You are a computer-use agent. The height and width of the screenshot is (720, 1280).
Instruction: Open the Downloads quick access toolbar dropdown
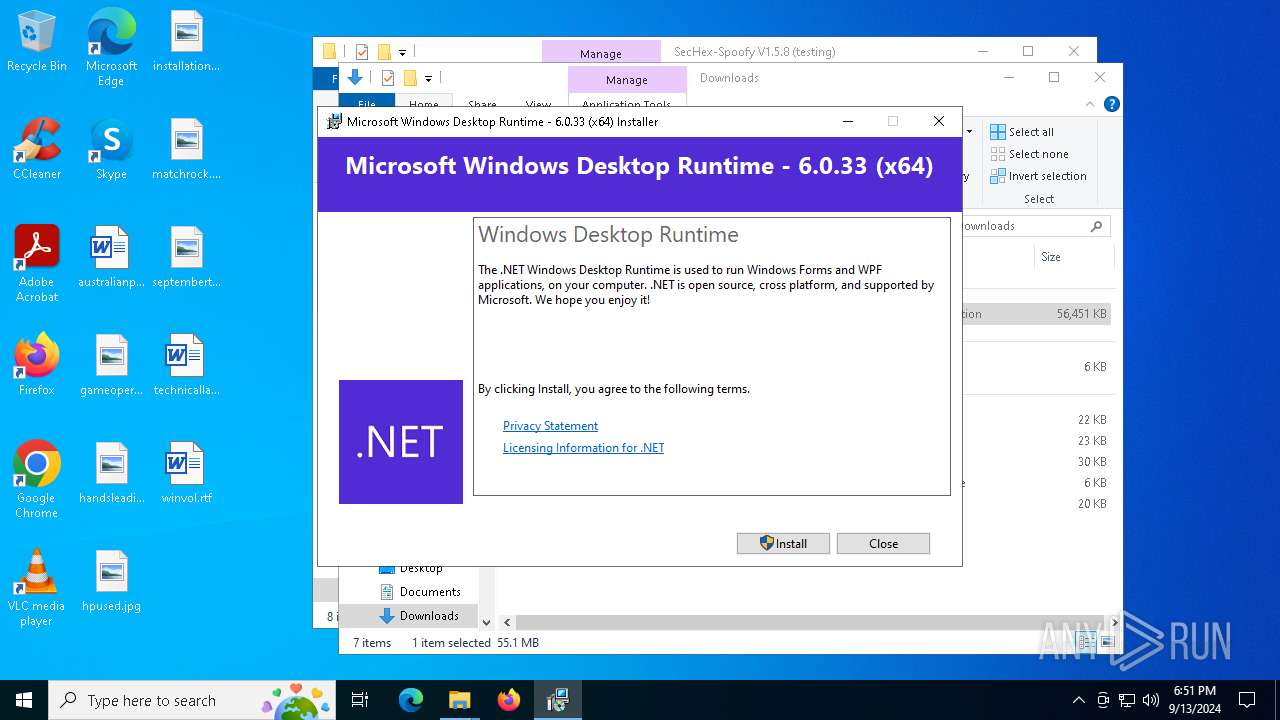pyautogui.click(x=428, y=78)
